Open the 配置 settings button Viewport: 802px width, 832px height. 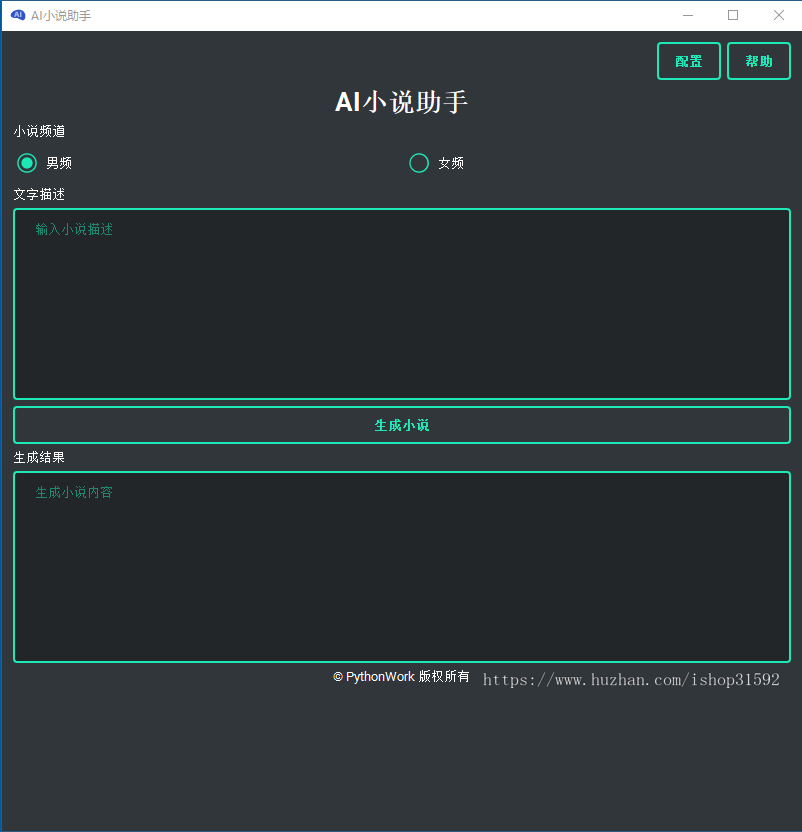coord(688,61)
